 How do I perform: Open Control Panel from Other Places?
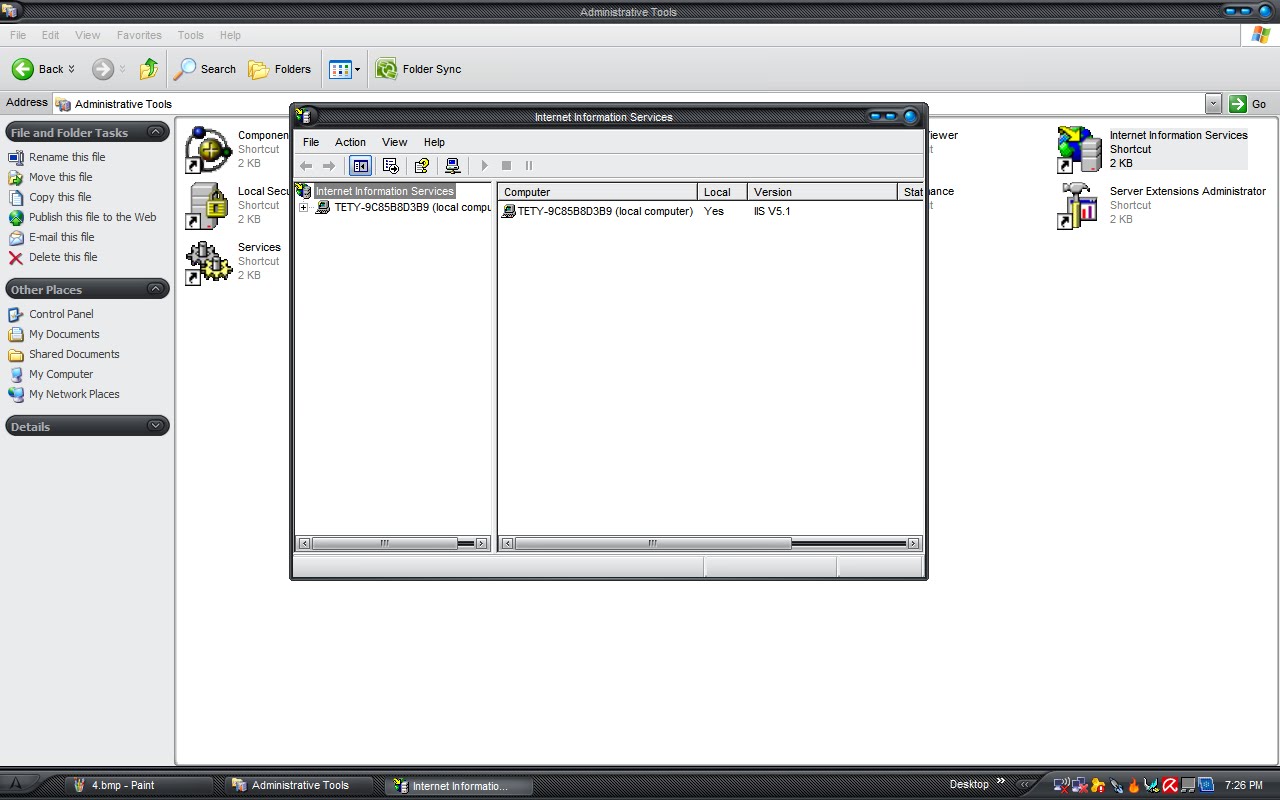point(61,314)
